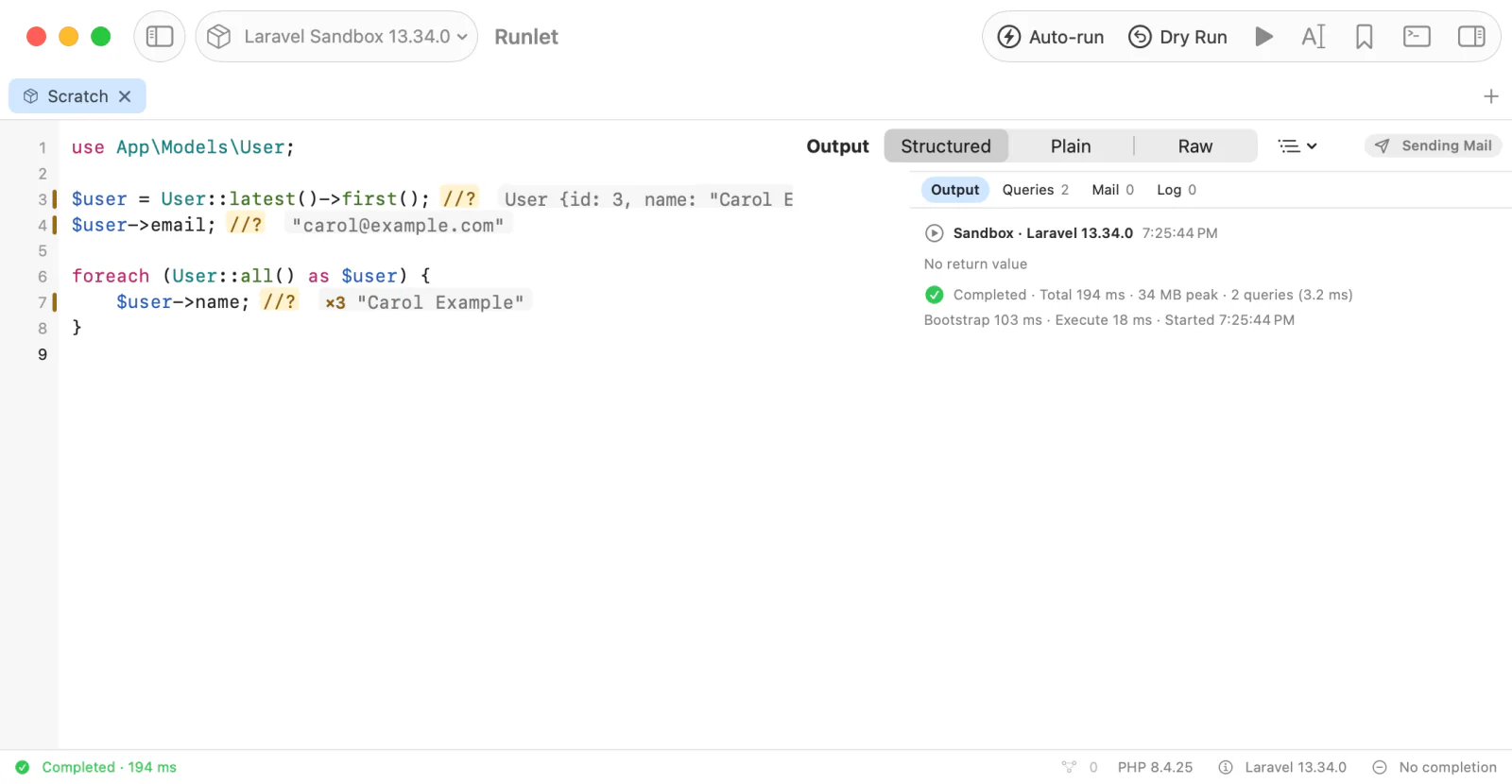Click 'use App\Models\User;' on line 1
The height and width of the screenshot is (784, 1512).
tap(182, 147)
